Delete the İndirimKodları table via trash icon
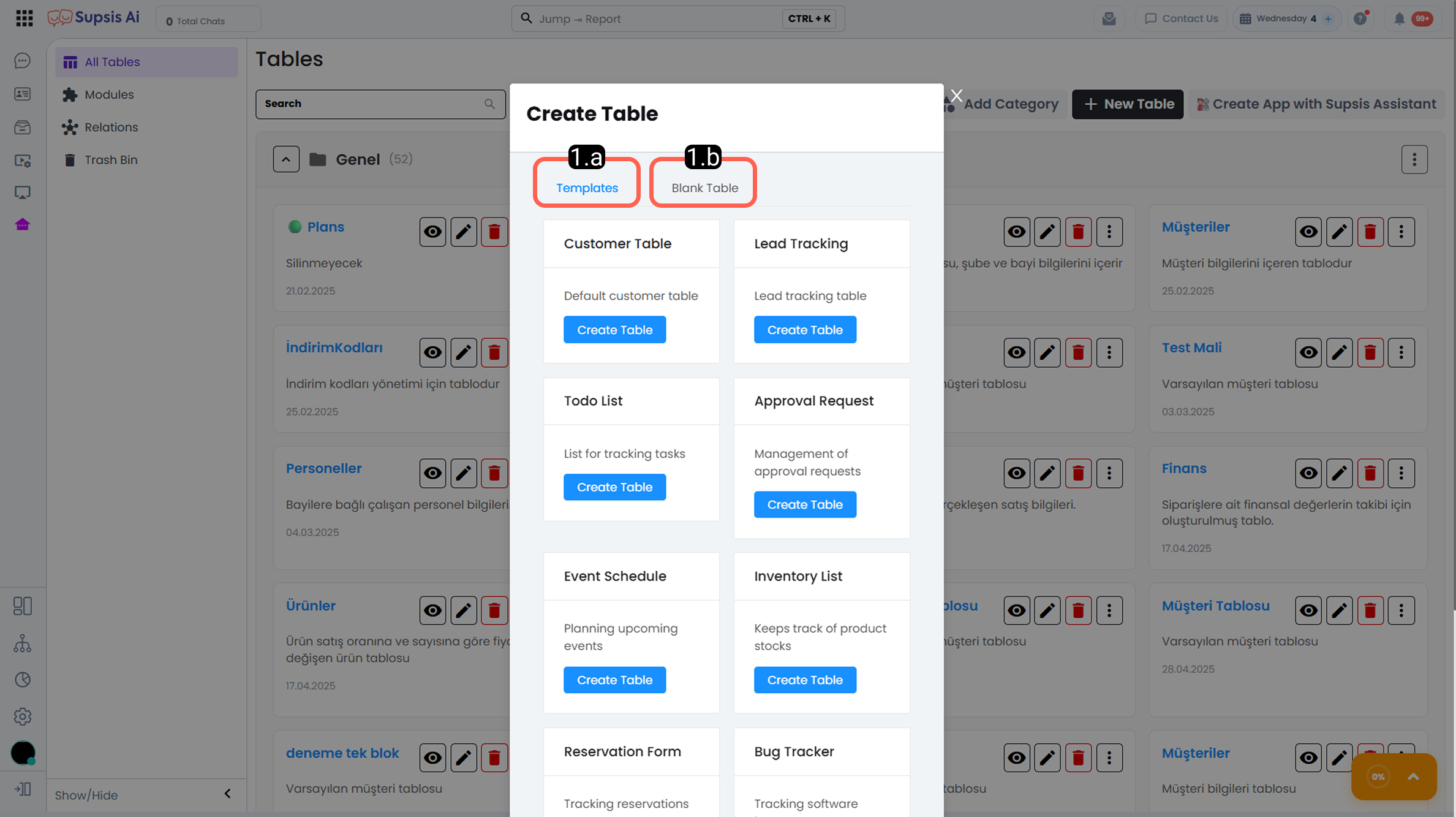 494,352
